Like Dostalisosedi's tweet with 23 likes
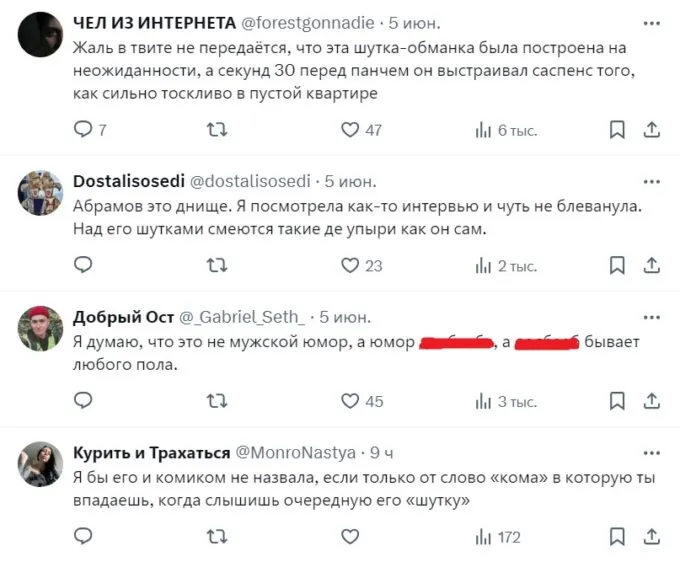 tap(350, 265)
